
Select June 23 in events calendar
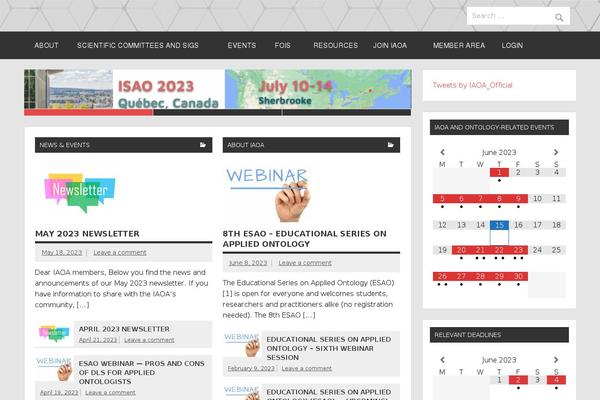point(518,250)
